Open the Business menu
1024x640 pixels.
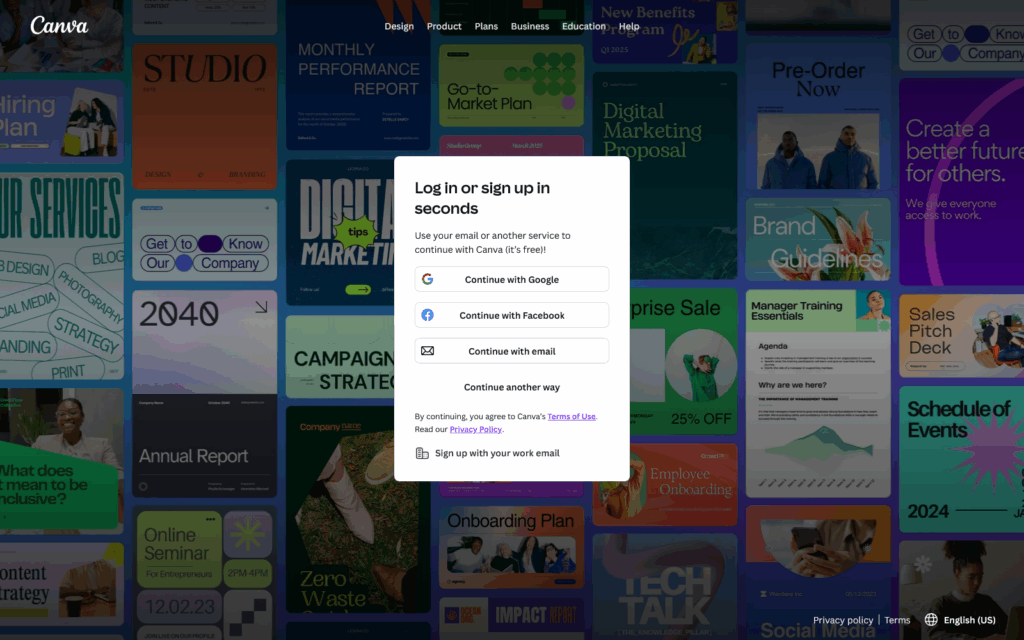coord(530,26)
